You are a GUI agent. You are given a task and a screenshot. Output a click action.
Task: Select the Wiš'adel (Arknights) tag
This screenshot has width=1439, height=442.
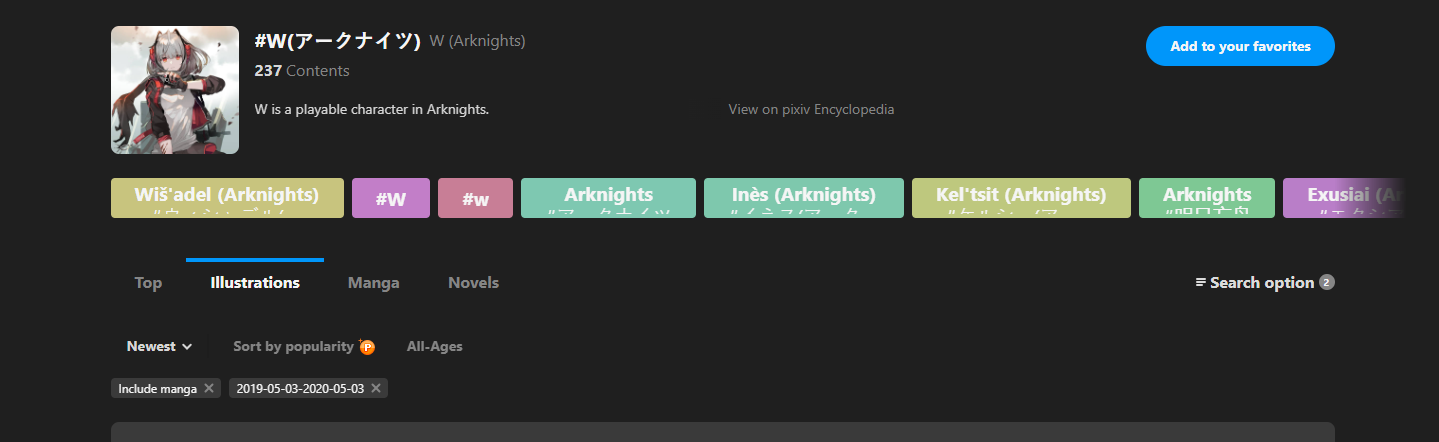[x=227, y=197]
